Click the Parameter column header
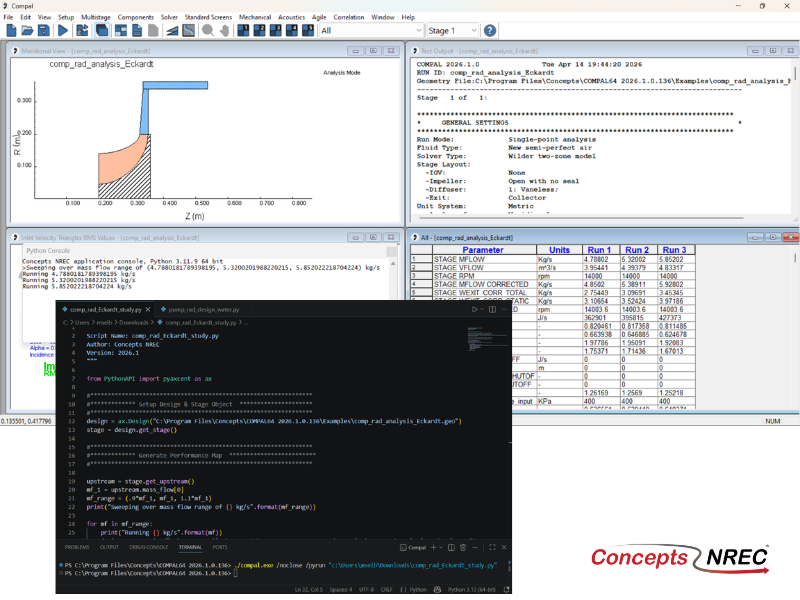The image size is (800, 600). click(484, 250)
